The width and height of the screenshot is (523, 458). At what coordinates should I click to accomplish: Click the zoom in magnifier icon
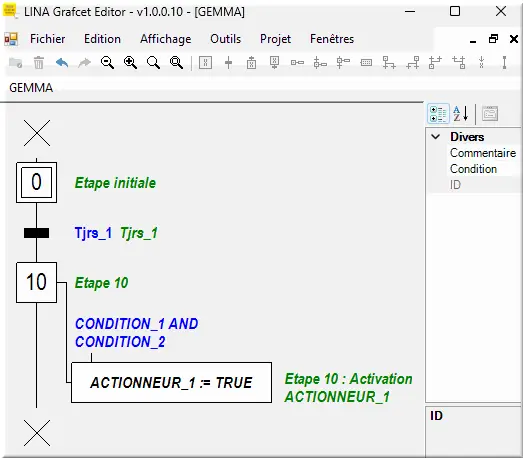[130, 63]
